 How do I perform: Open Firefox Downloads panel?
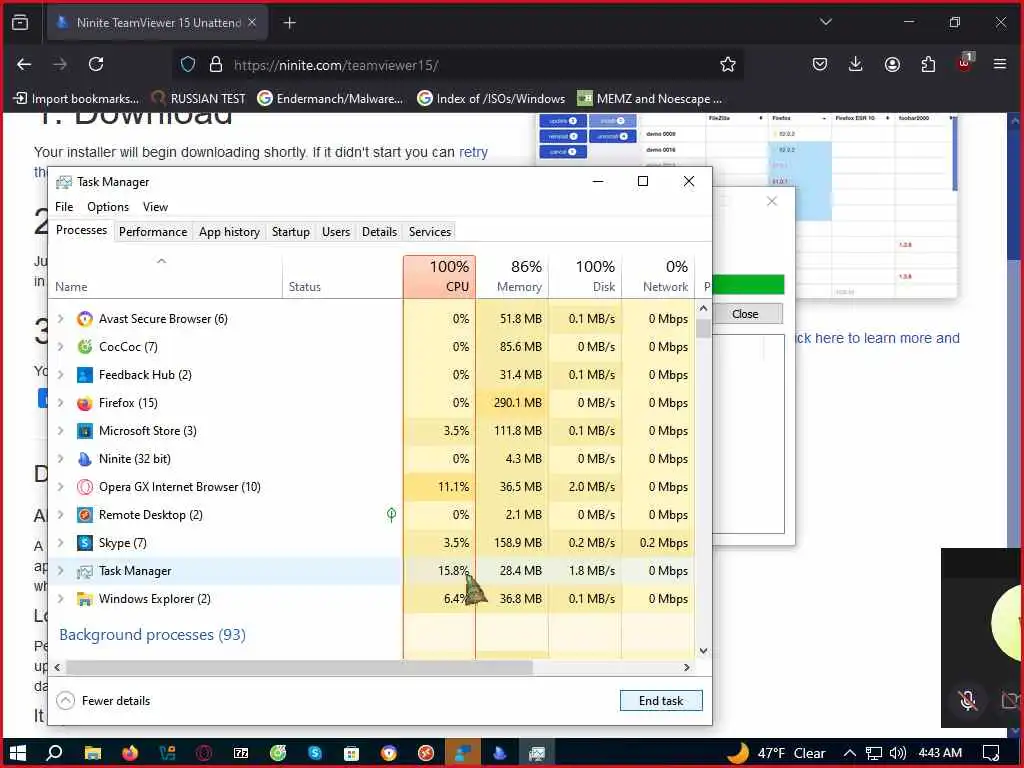856,64
